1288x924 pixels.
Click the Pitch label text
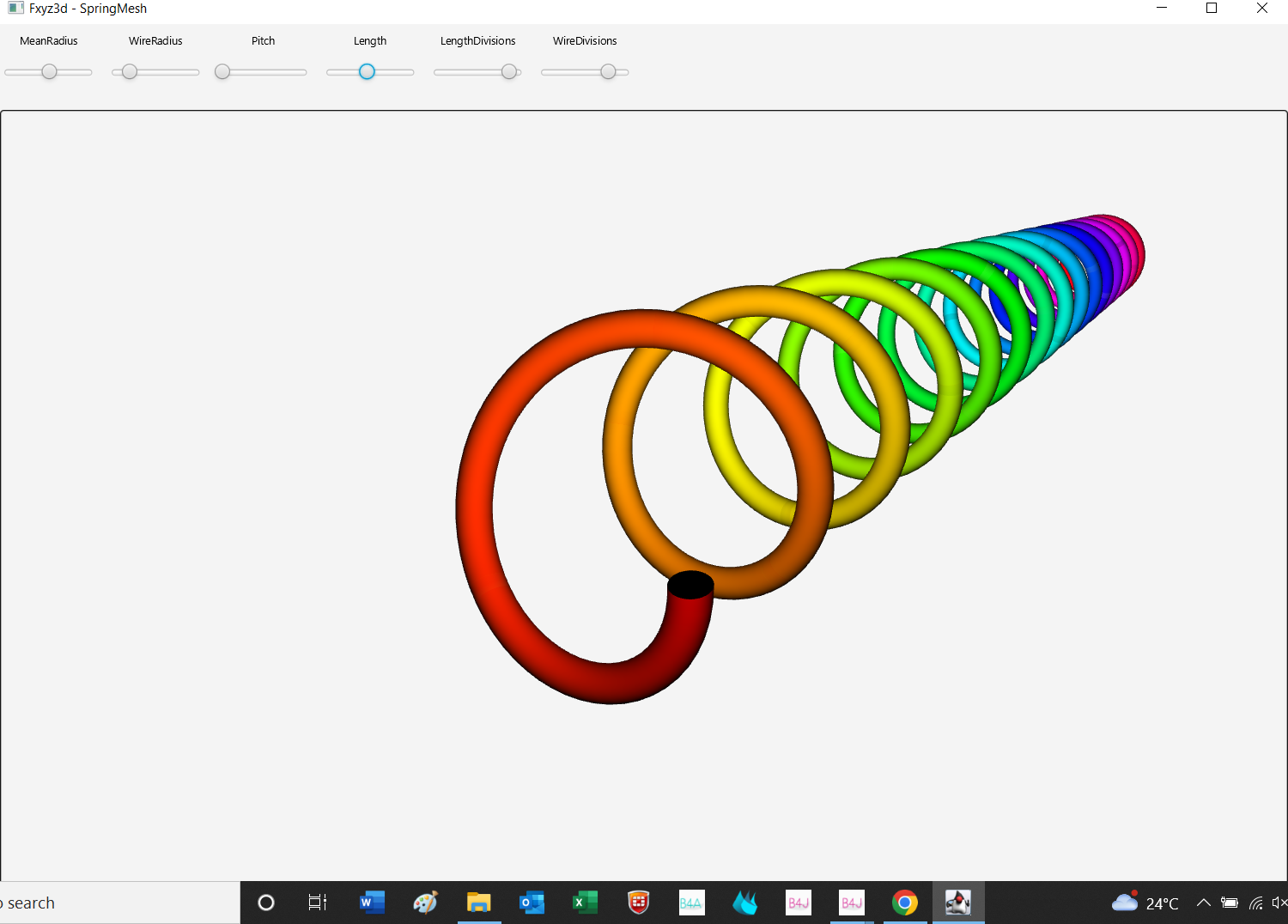tap(264, 41)
